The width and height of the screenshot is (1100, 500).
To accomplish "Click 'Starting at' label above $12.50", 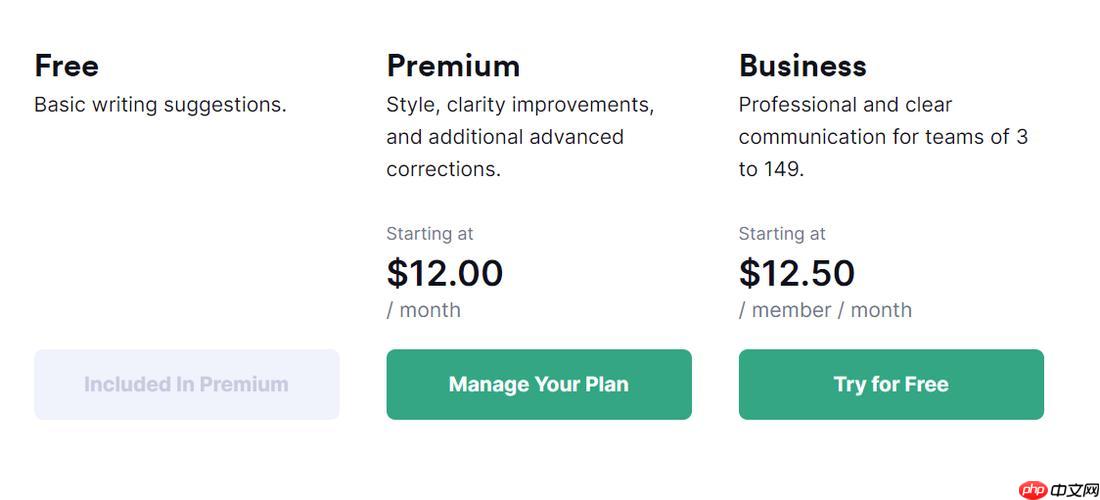I will (781, 234).
